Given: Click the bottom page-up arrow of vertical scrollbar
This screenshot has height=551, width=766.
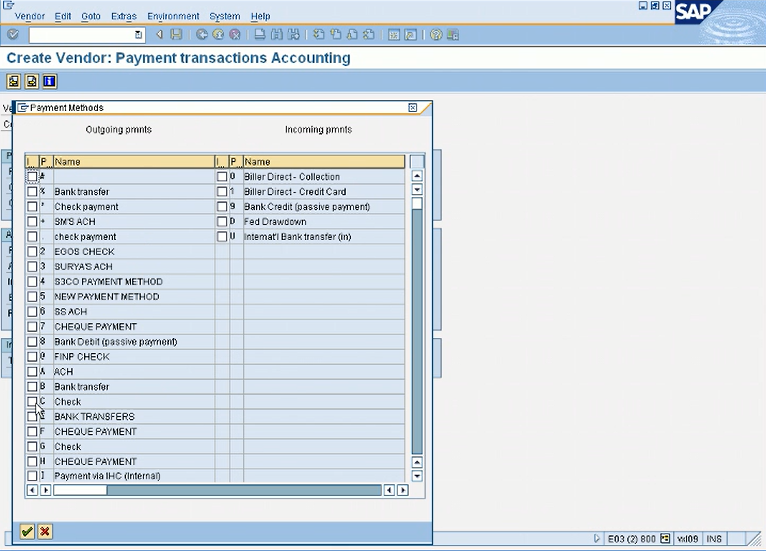Looking at the screenshot, I should point(417,462).
